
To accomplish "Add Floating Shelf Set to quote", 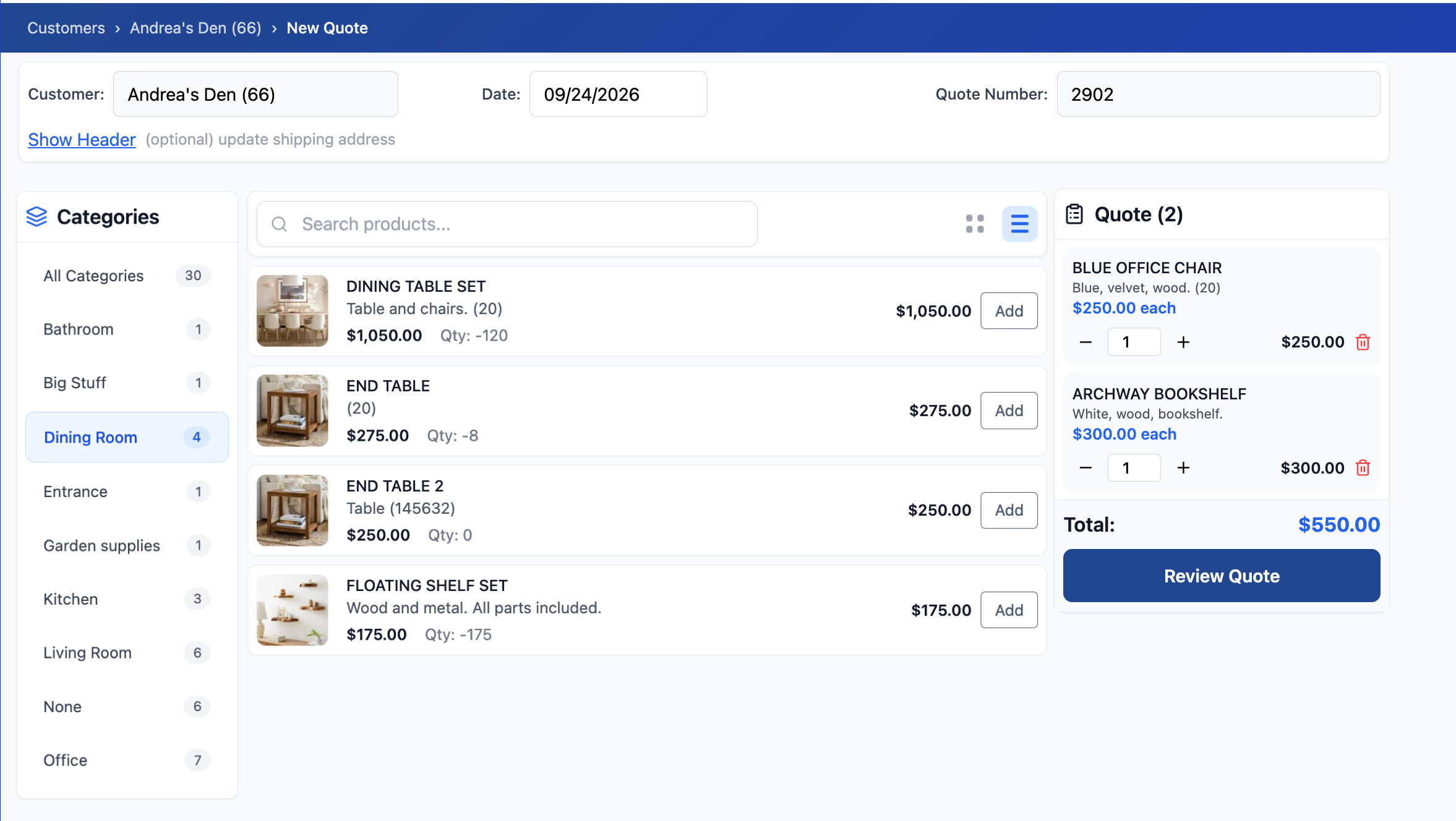I will (x=1009, y=610).
